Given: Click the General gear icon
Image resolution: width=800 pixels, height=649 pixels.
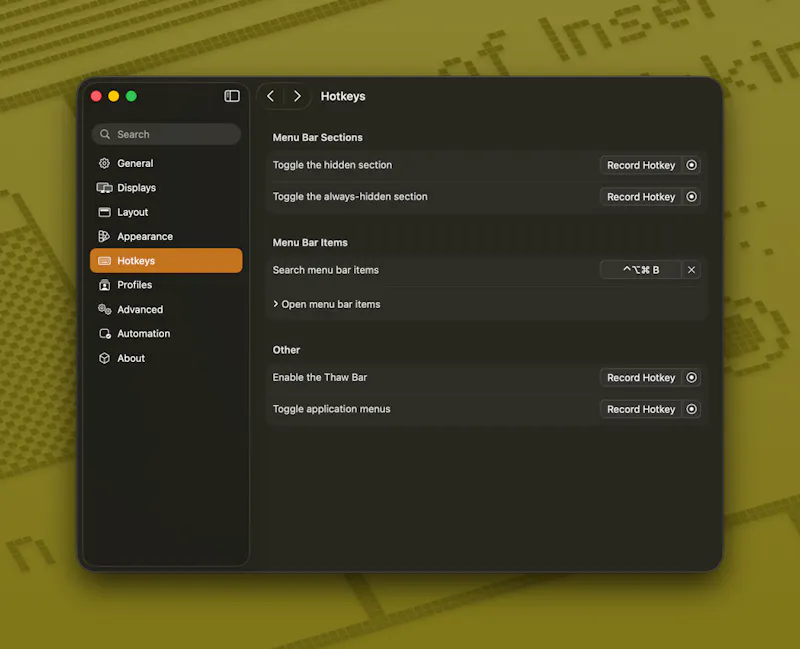Looking at the screenshot, I should pos(105,163).
